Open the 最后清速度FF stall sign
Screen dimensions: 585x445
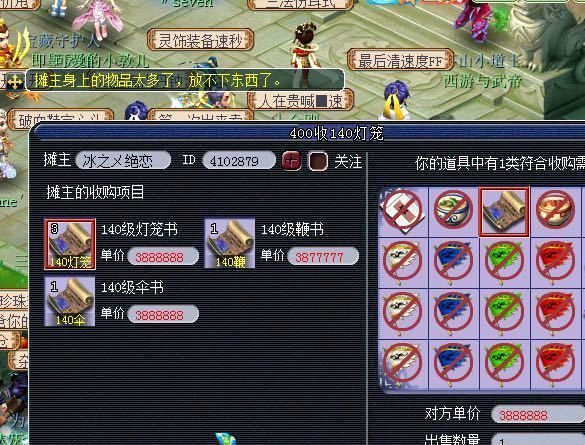(x=400, y=60)
